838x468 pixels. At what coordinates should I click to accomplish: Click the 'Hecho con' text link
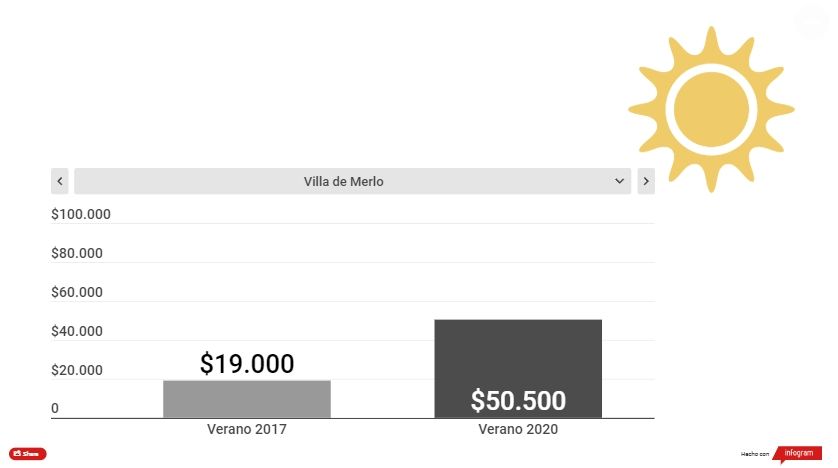(x=755, y=455)
